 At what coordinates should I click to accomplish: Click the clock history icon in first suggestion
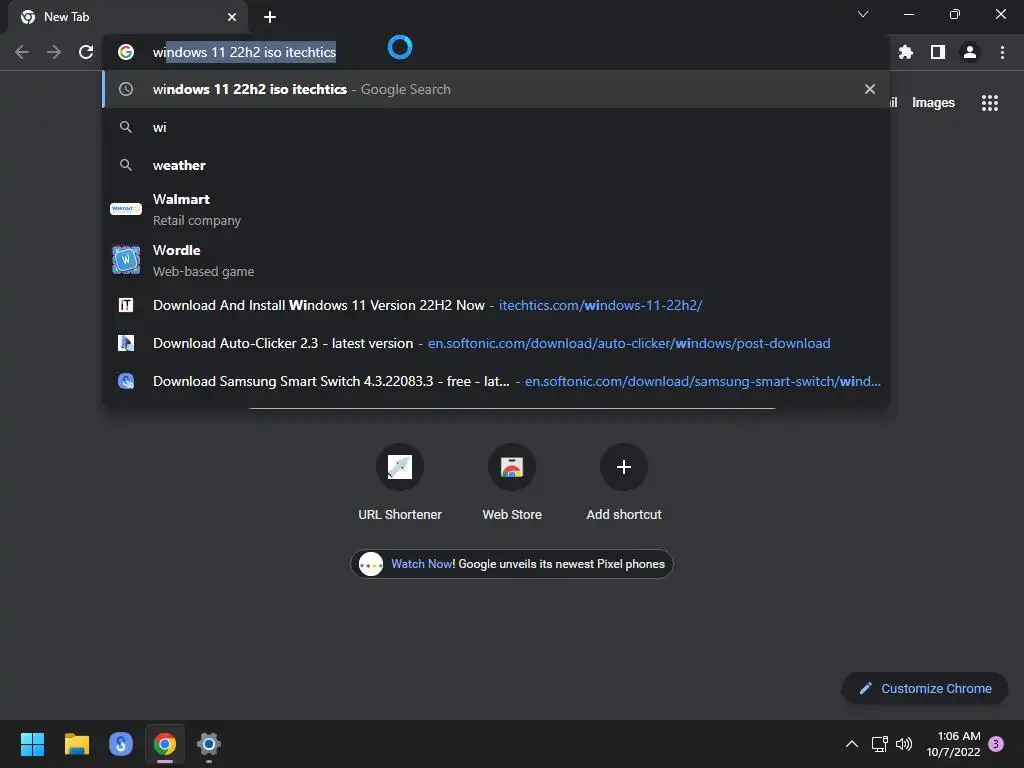[126, 89]
